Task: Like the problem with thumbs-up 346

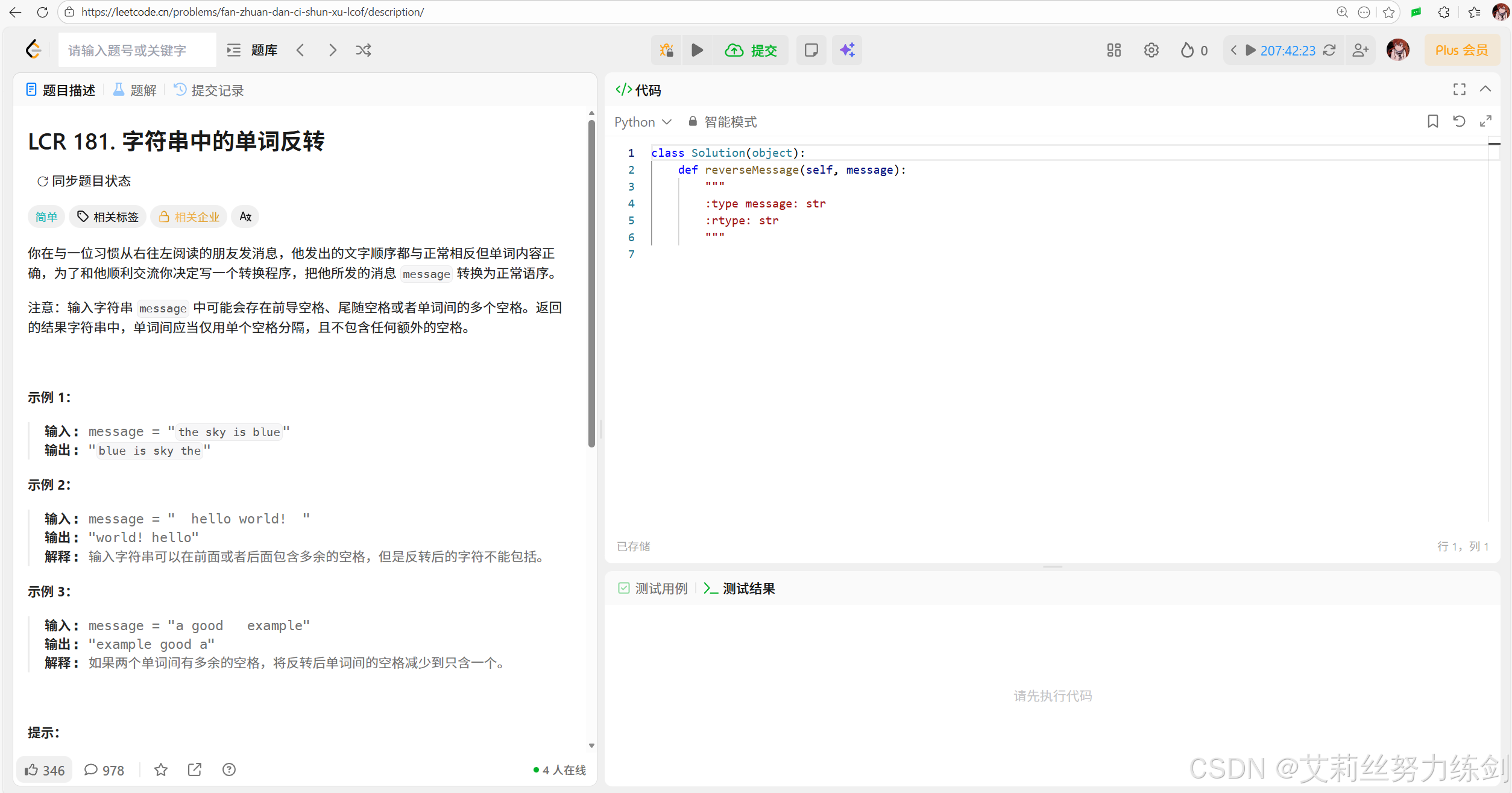Action: click(x=45, y=770)
